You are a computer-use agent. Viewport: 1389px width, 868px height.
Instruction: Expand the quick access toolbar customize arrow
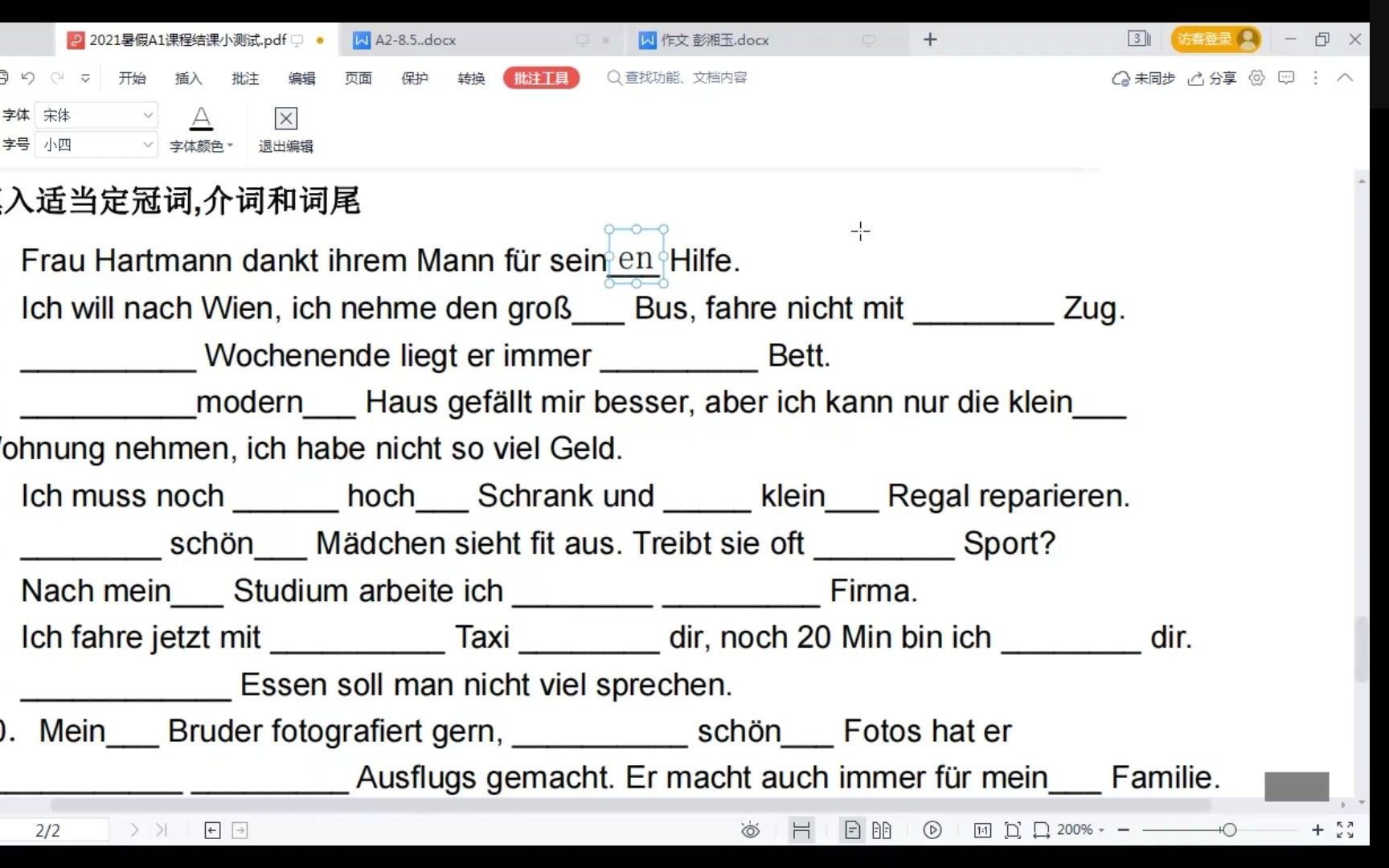tap(85, 78)
